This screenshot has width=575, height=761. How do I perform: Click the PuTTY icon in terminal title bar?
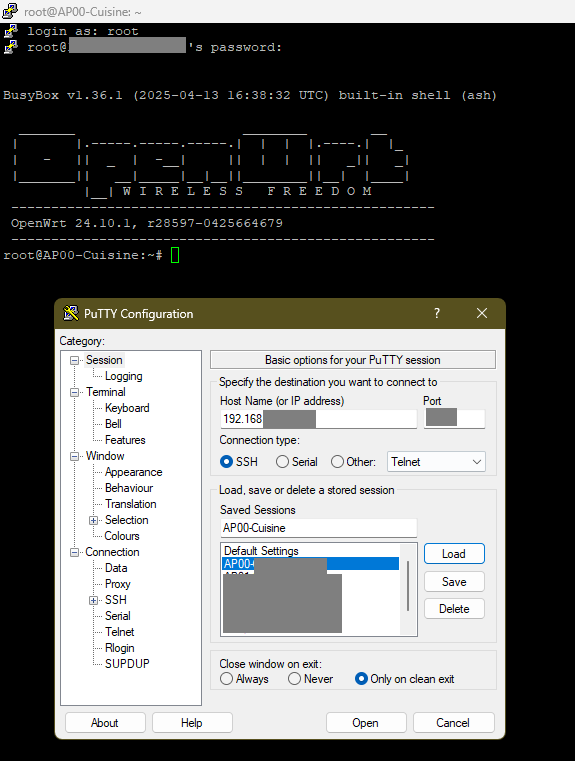pyautogui.click(x=10, y=11)
